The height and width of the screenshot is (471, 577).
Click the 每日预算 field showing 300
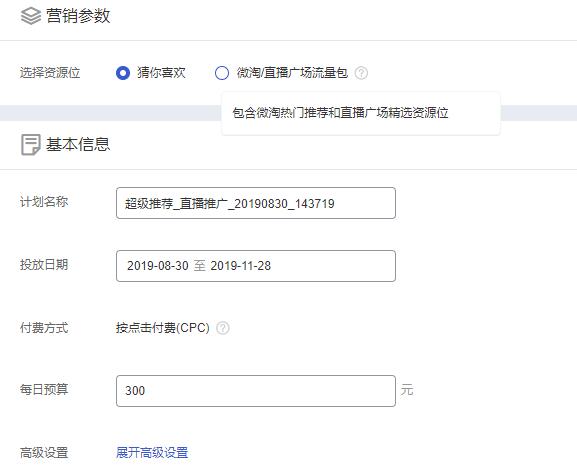tap(256, 391)
